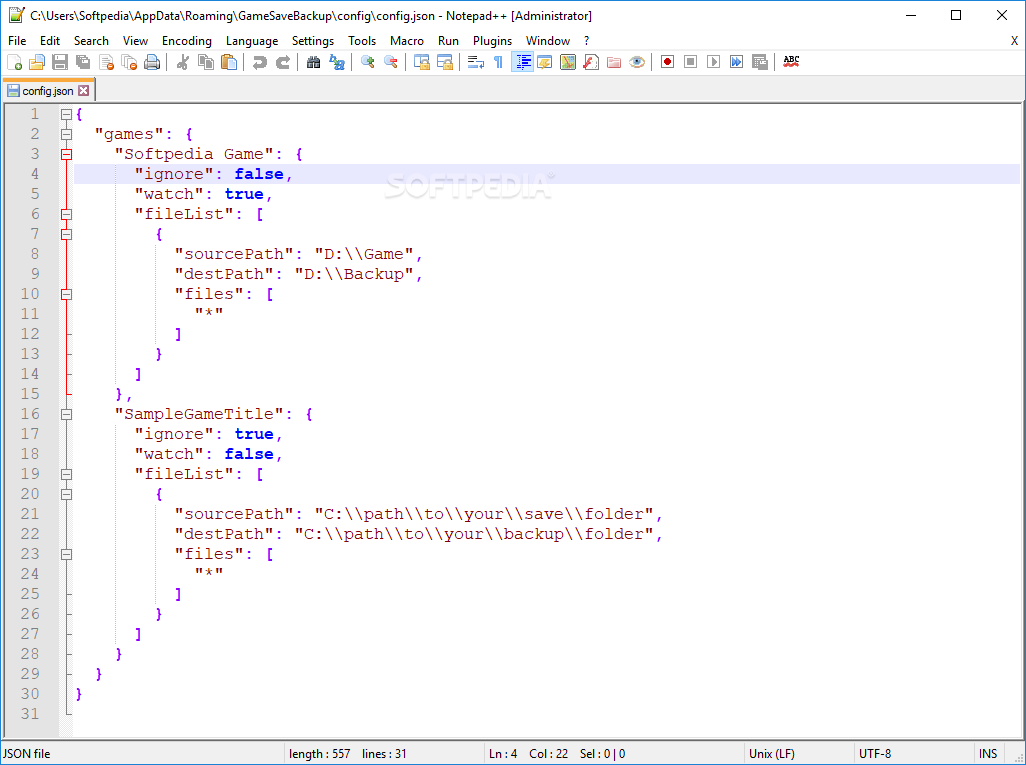Place the cursor on the "sourcePath": "D:\\Game" line

pos(299,255)
